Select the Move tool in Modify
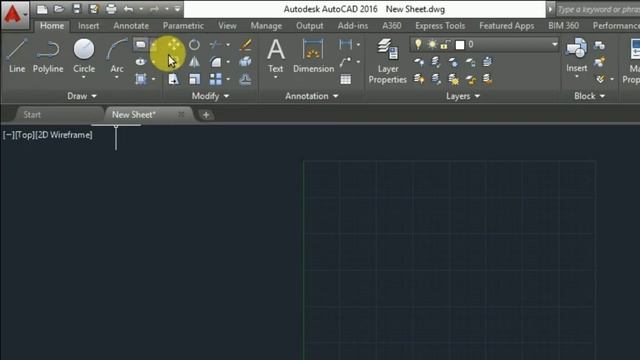Screen dimensions: 640x360 tap(174, 44)
